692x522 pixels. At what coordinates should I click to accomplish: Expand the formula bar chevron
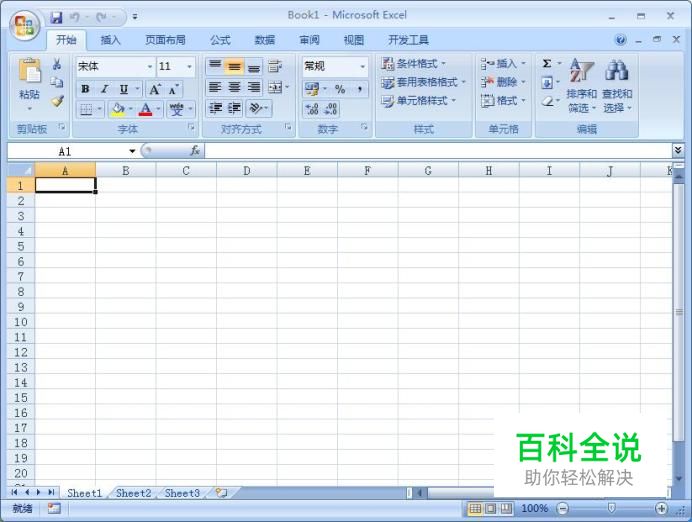(x=678, y=150)
